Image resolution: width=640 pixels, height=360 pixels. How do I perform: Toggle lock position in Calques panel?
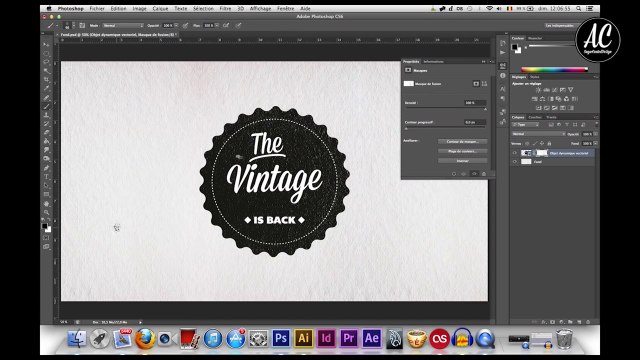[542, 144]
